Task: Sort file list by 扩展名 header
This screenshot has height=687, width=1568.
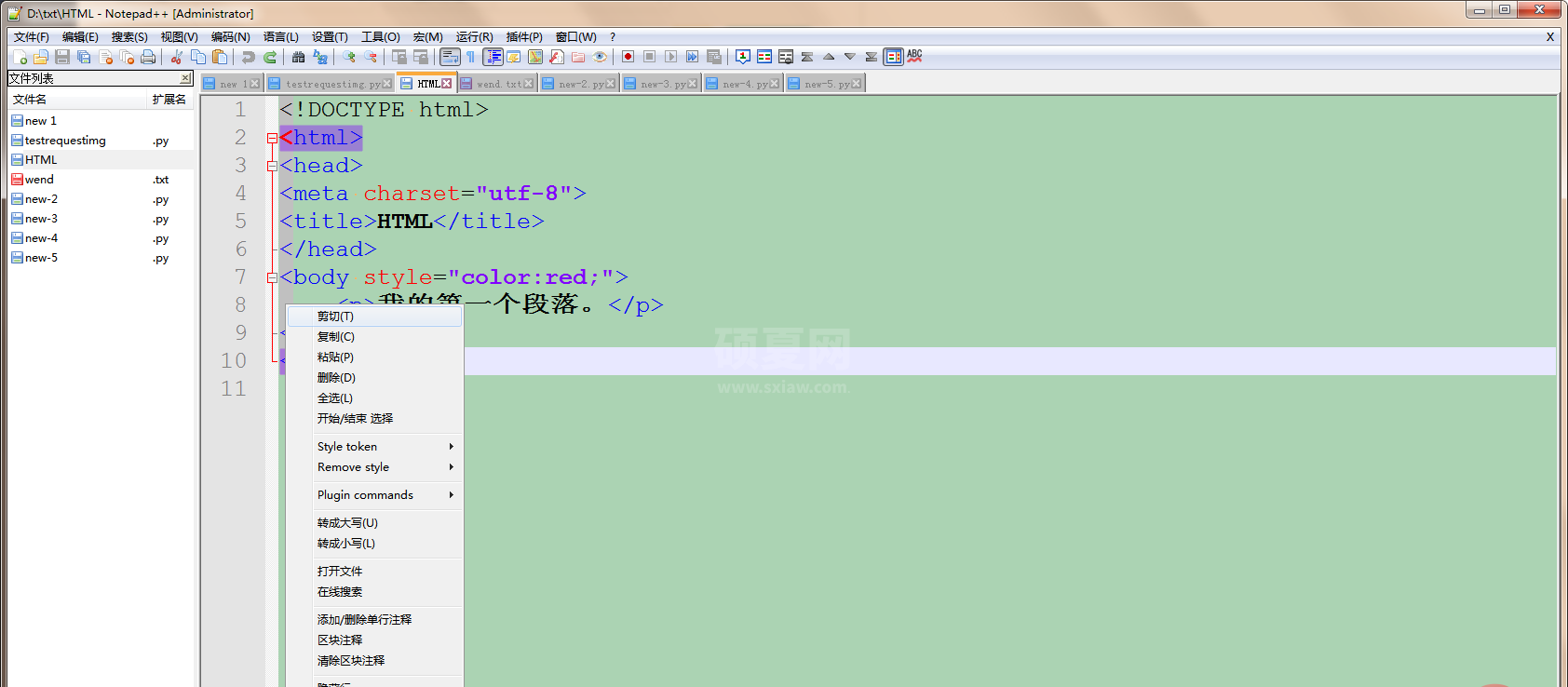Action: click(x=170, y=100)
